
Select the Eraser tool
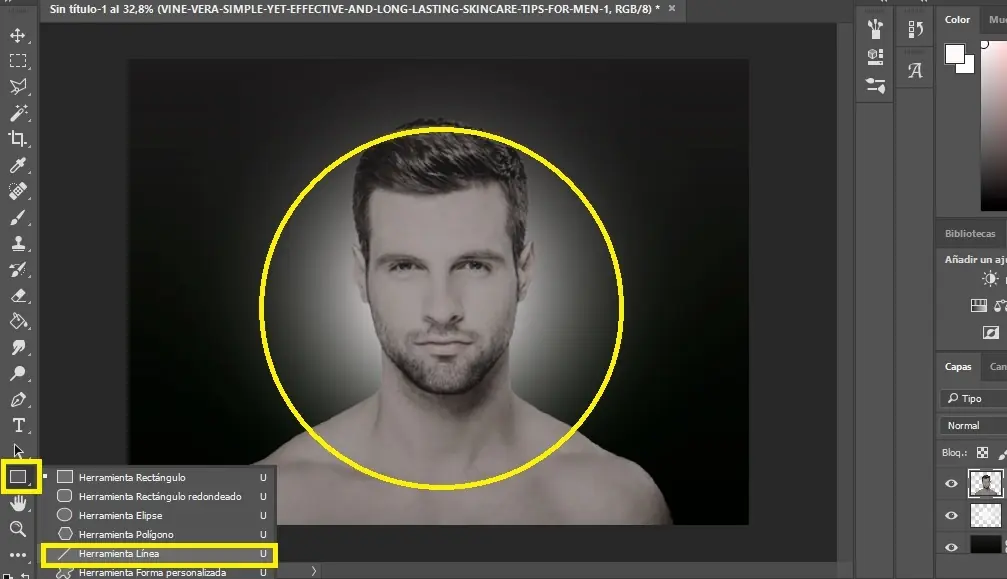click(18, 296)
